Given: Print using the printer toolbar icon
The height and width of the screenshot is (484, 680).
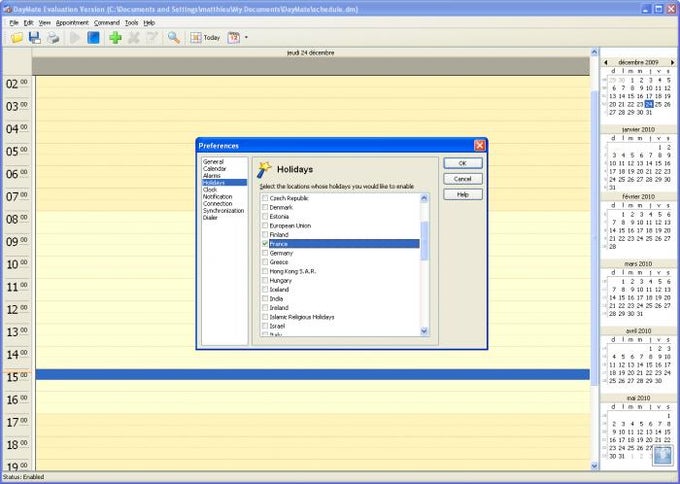Looking at the screenshot, I should 53,38.
